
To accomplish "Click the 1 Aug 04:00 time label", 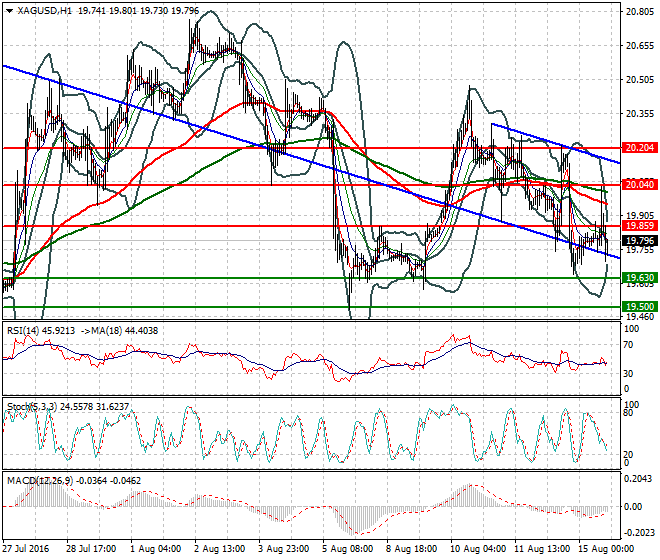I will pyautogui.click(x=155, y=549).
